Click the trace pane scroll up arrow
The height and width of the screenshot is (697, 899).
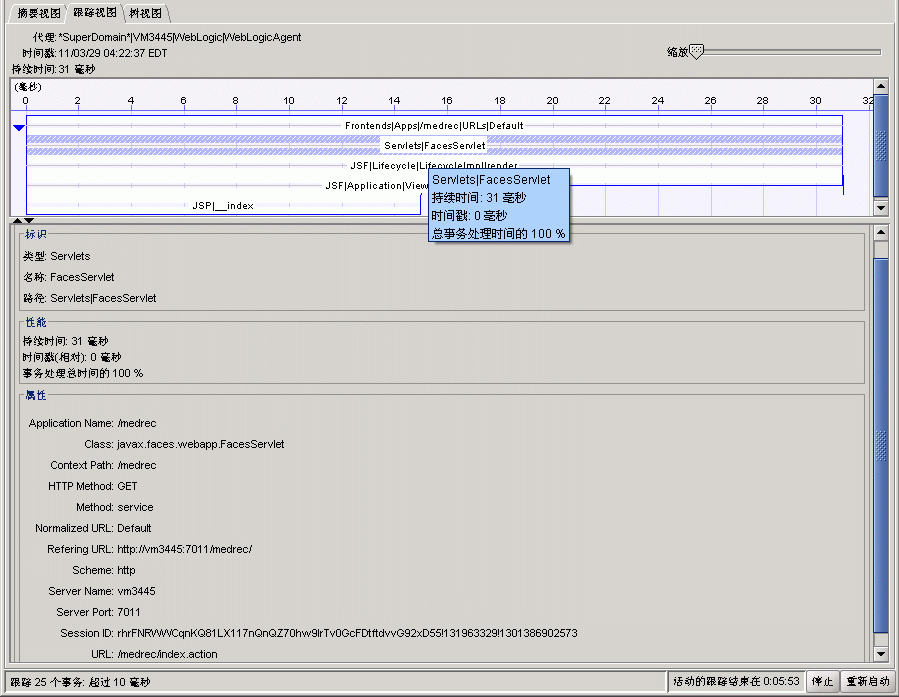click(881, 87)
